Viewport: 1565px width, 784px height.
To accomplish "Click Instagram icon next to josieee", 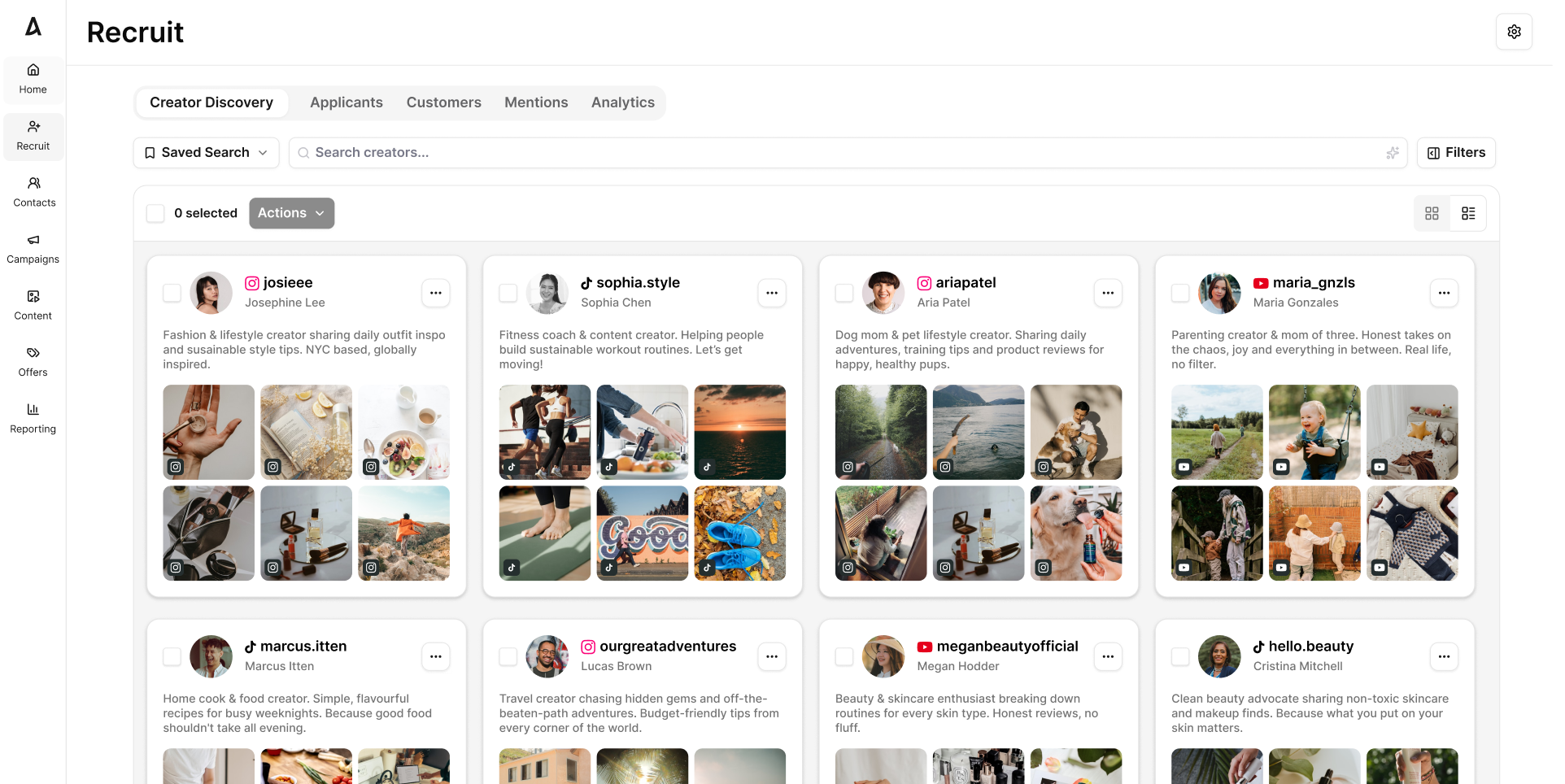I will point(252,283).
